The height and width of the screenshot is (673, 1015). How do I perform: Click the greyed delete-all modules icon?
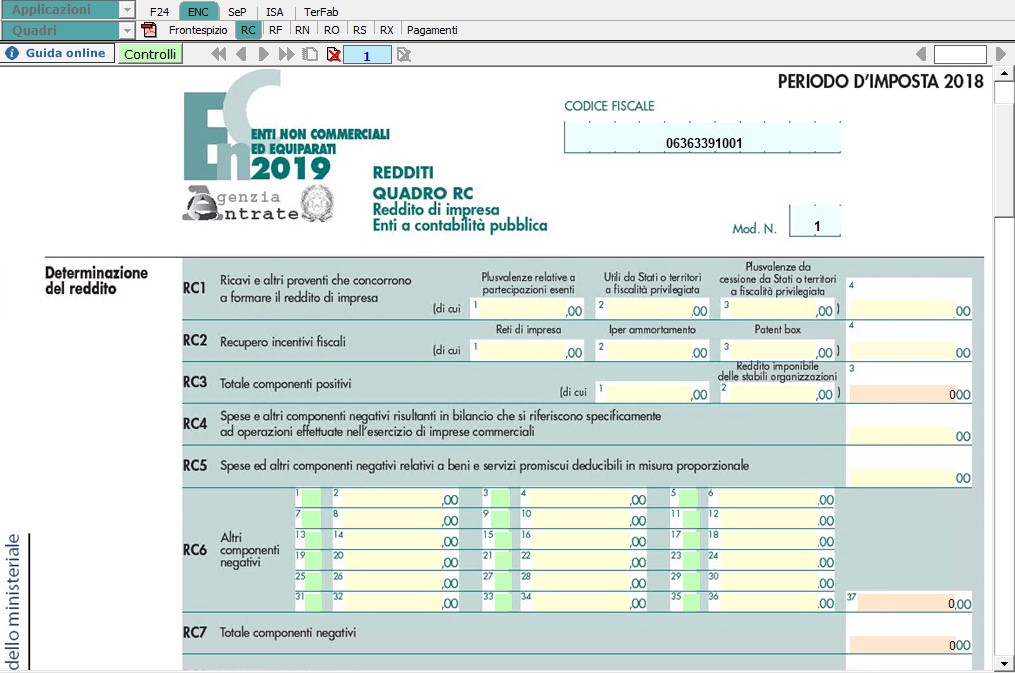404,55
